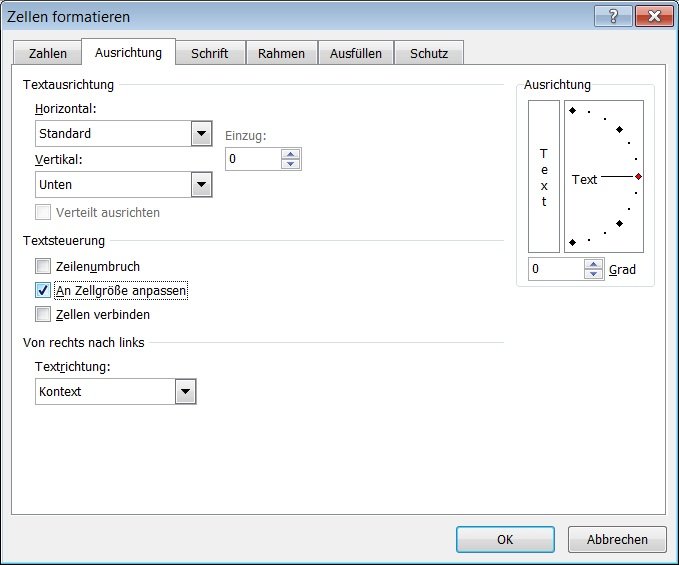Decrease the Einzug indent spinner value
Viewport: 679px width, 565px height.
[x=291, y=164]
